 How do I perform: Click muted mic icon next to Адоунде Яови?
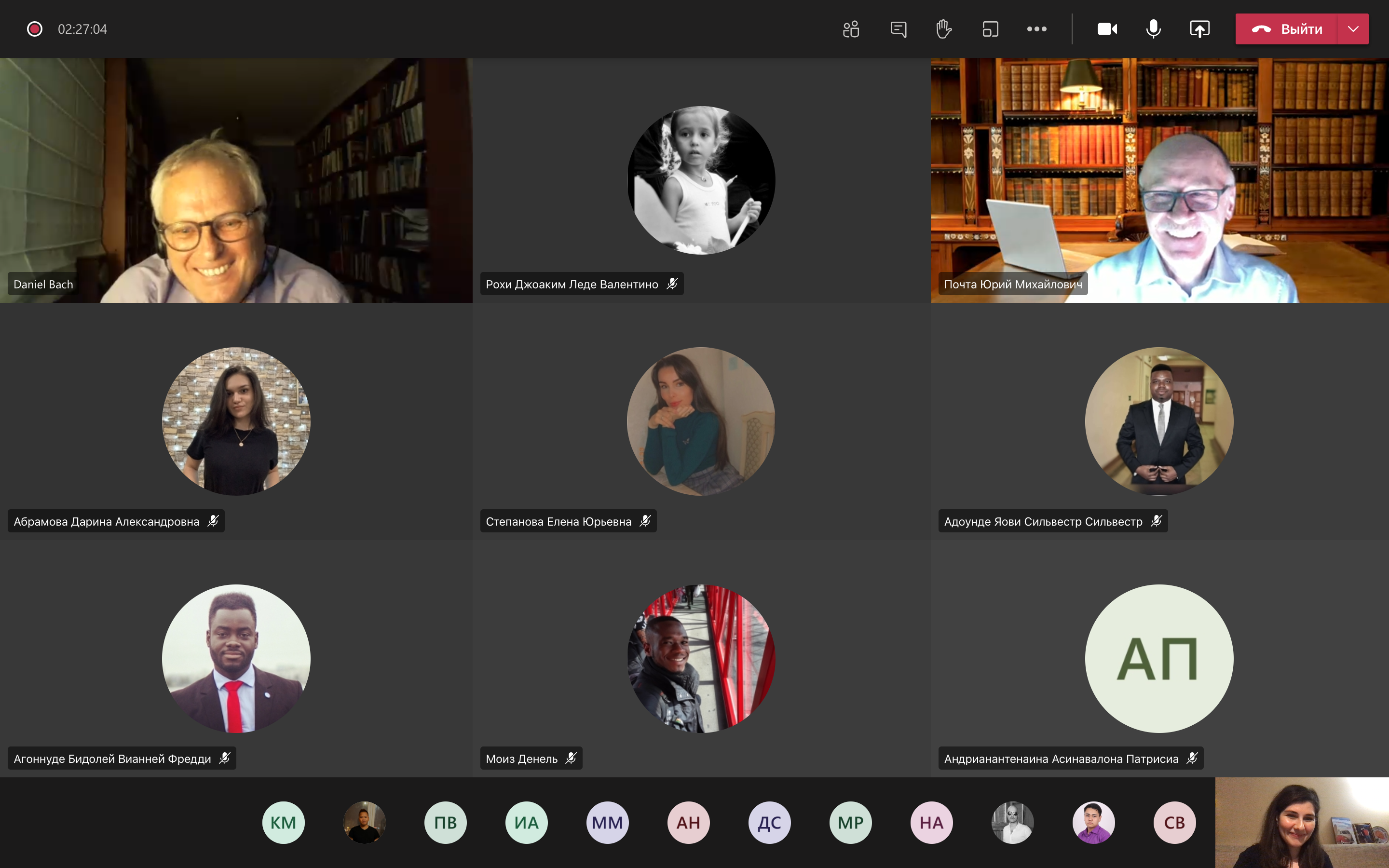pyautogui.click(x=1156, y=521)
